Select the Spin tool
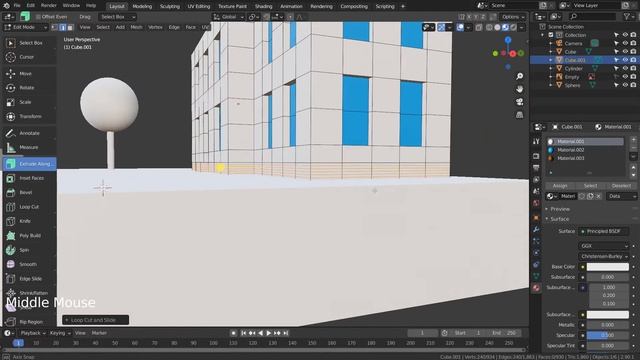 coord(29,250)
